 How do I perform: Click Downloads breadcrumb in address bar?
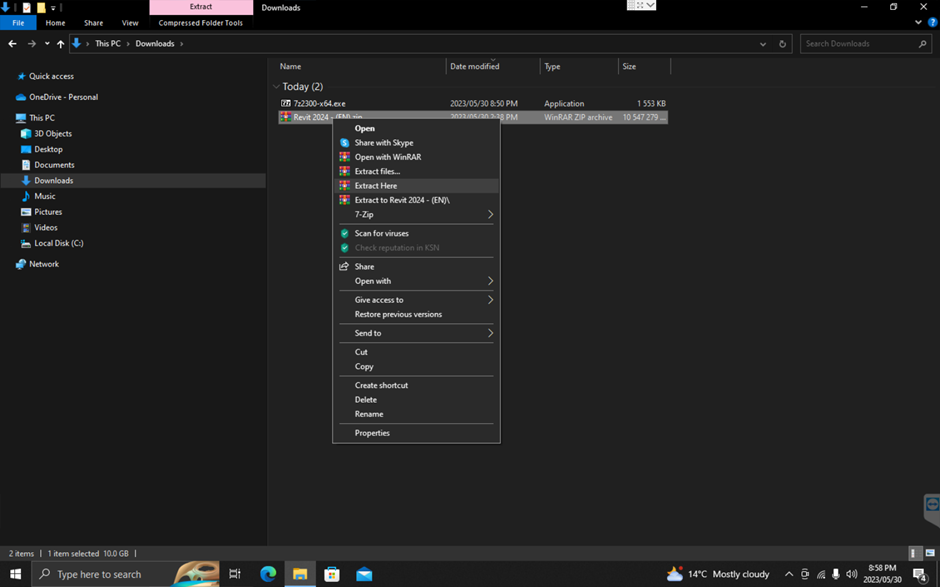click(155, 44)
